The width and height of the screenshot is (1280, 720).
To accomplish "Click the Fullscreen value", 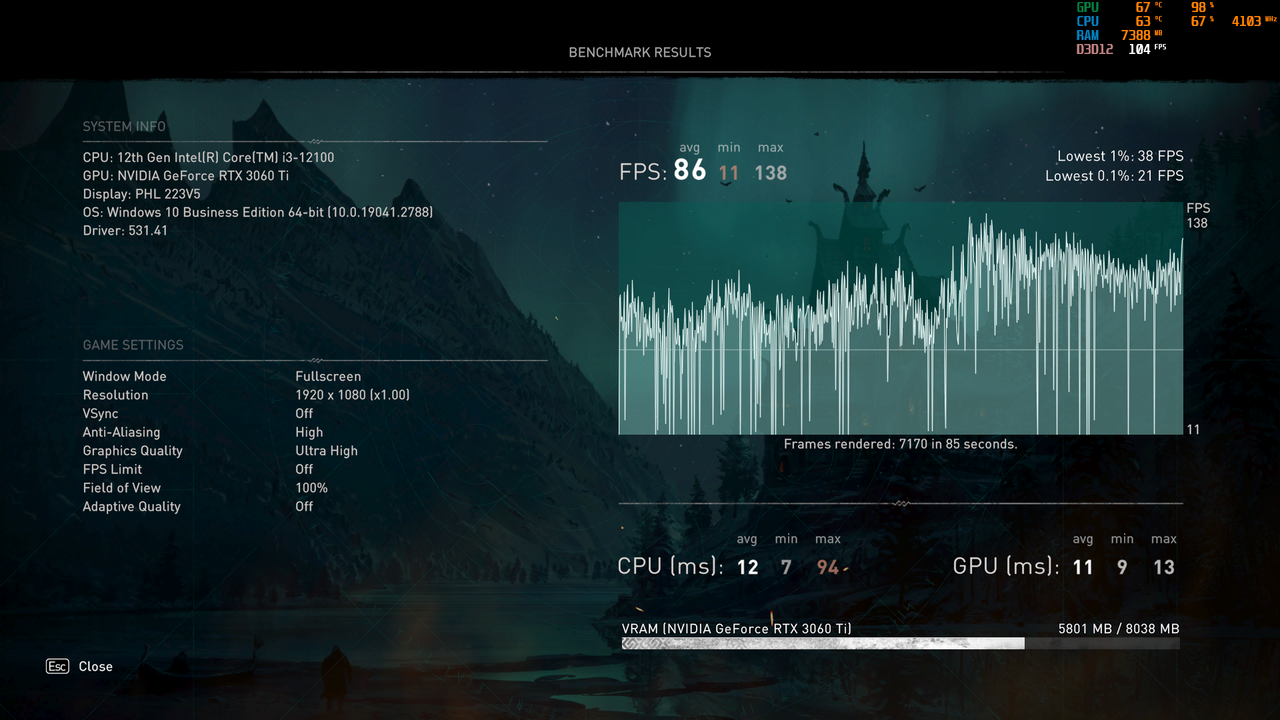I will 328,377.
